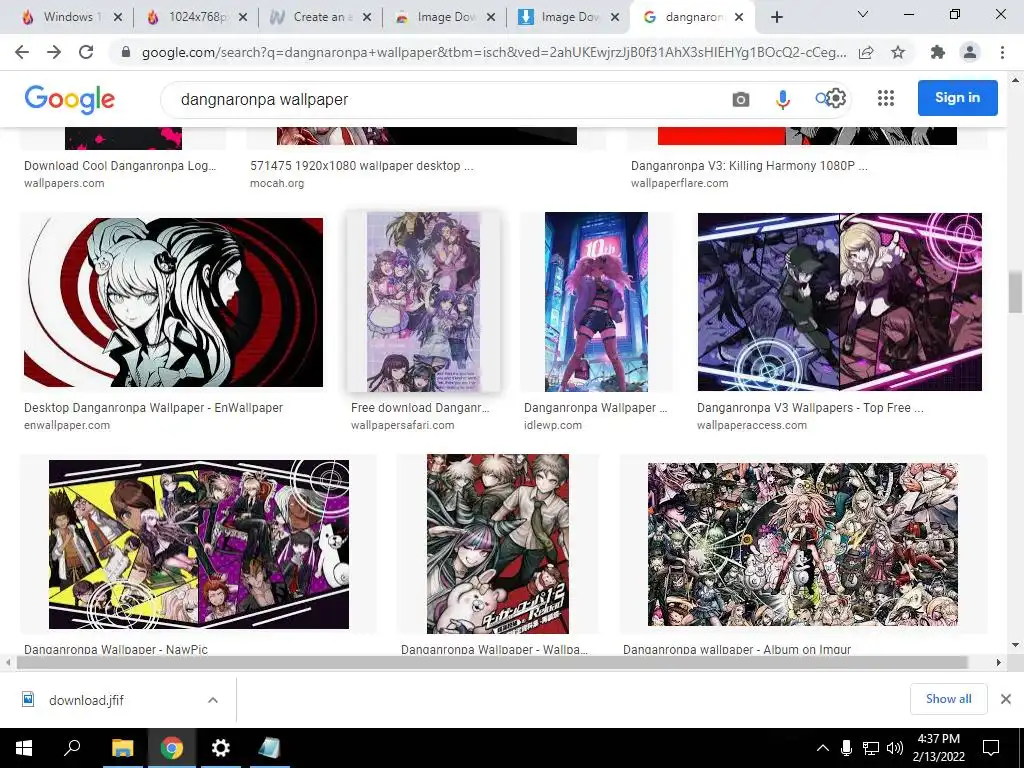Sign in to Google
Screen dimensions: 1024x768
point(957,97)
